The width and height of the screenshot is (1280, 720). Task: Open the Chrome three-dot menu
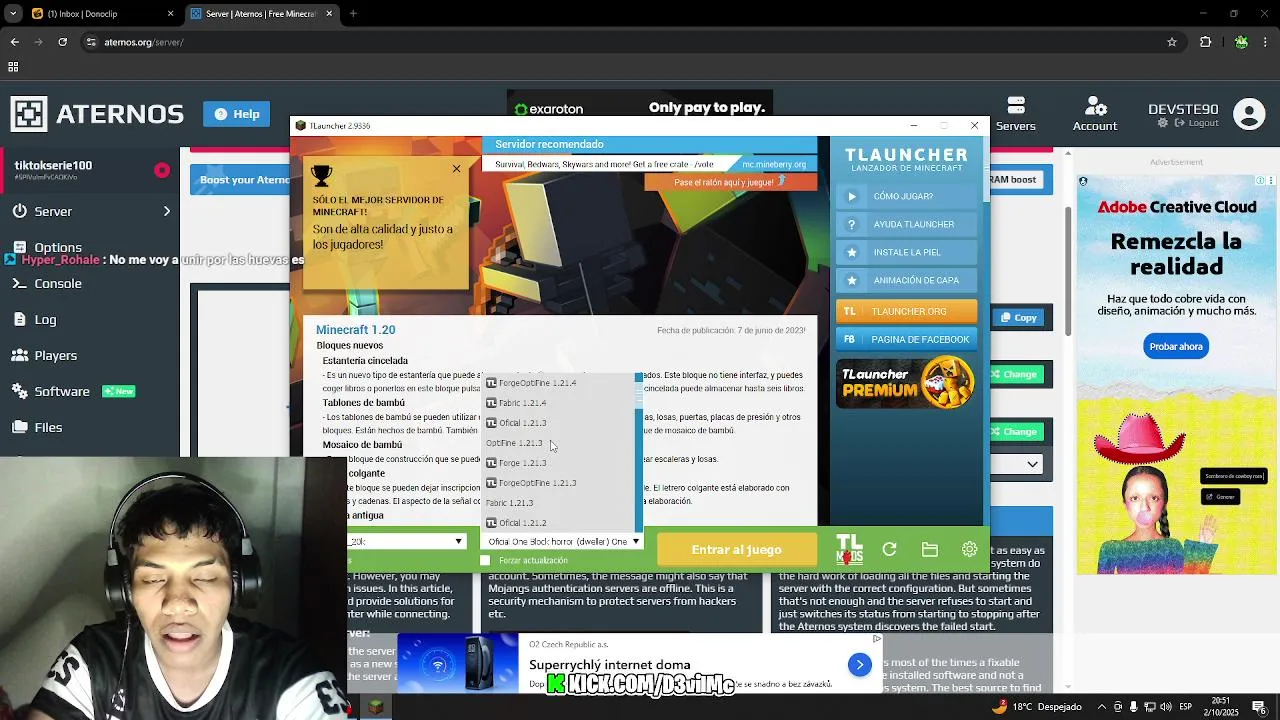click(x=1266, y=42)
